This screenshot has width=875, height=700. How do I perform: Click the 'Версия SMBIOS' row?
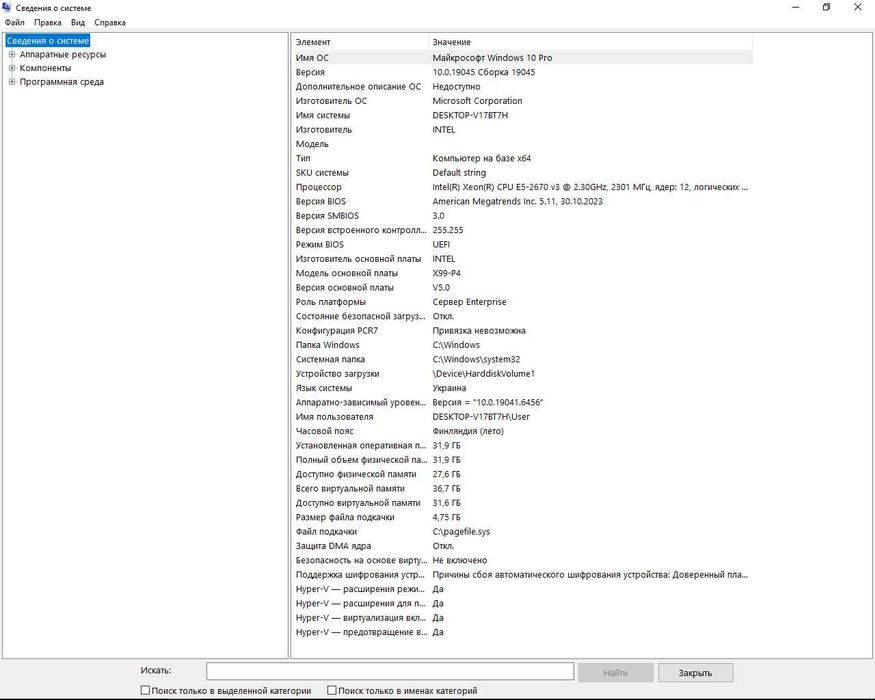point(523,215)
